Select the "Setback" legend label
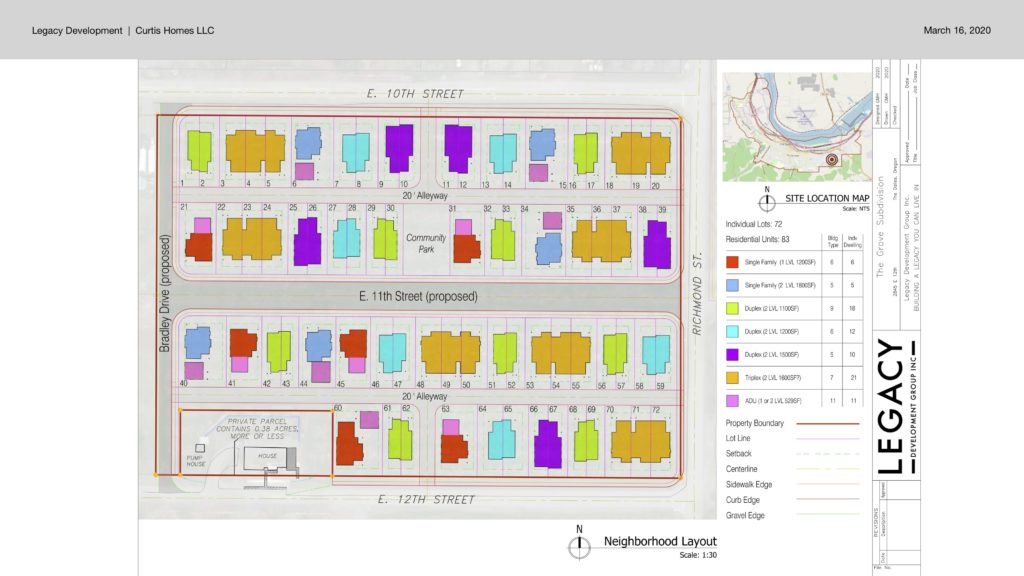 click(x=739, y=453)
